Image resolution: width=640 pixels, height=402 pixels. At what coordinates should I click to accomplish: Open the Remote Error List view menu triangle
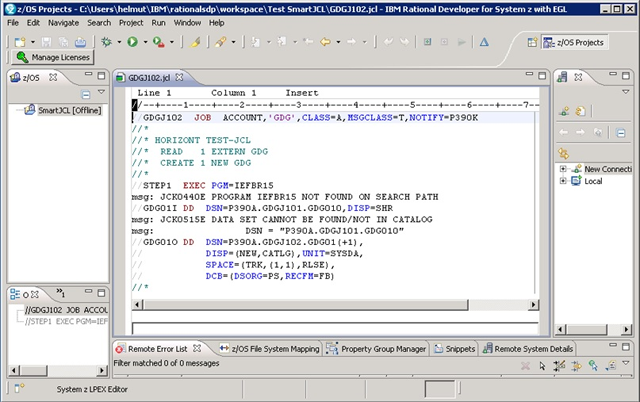click(625, 363)
